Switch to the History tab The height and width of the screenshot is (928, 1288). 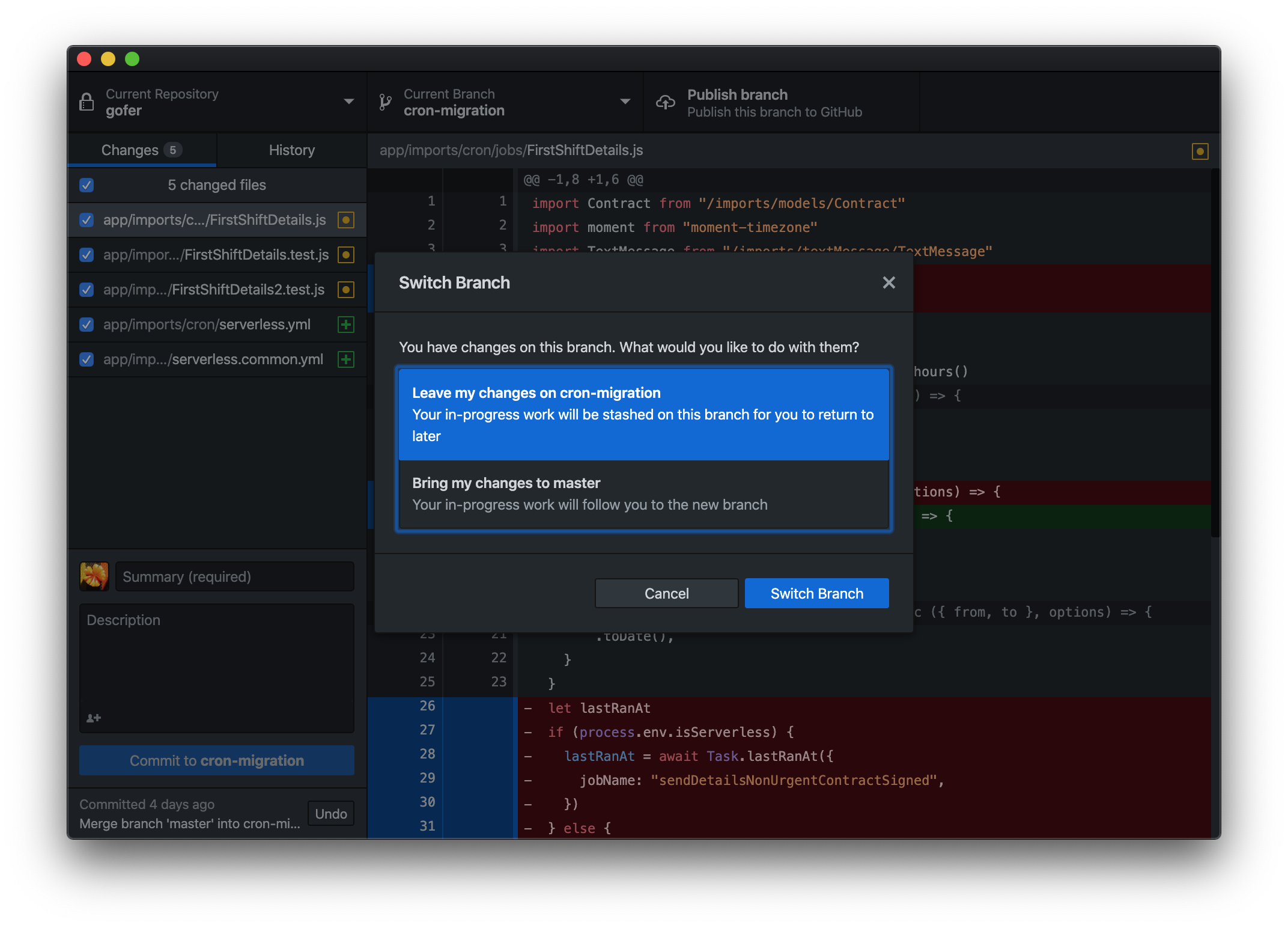click(x=291, y=150)
